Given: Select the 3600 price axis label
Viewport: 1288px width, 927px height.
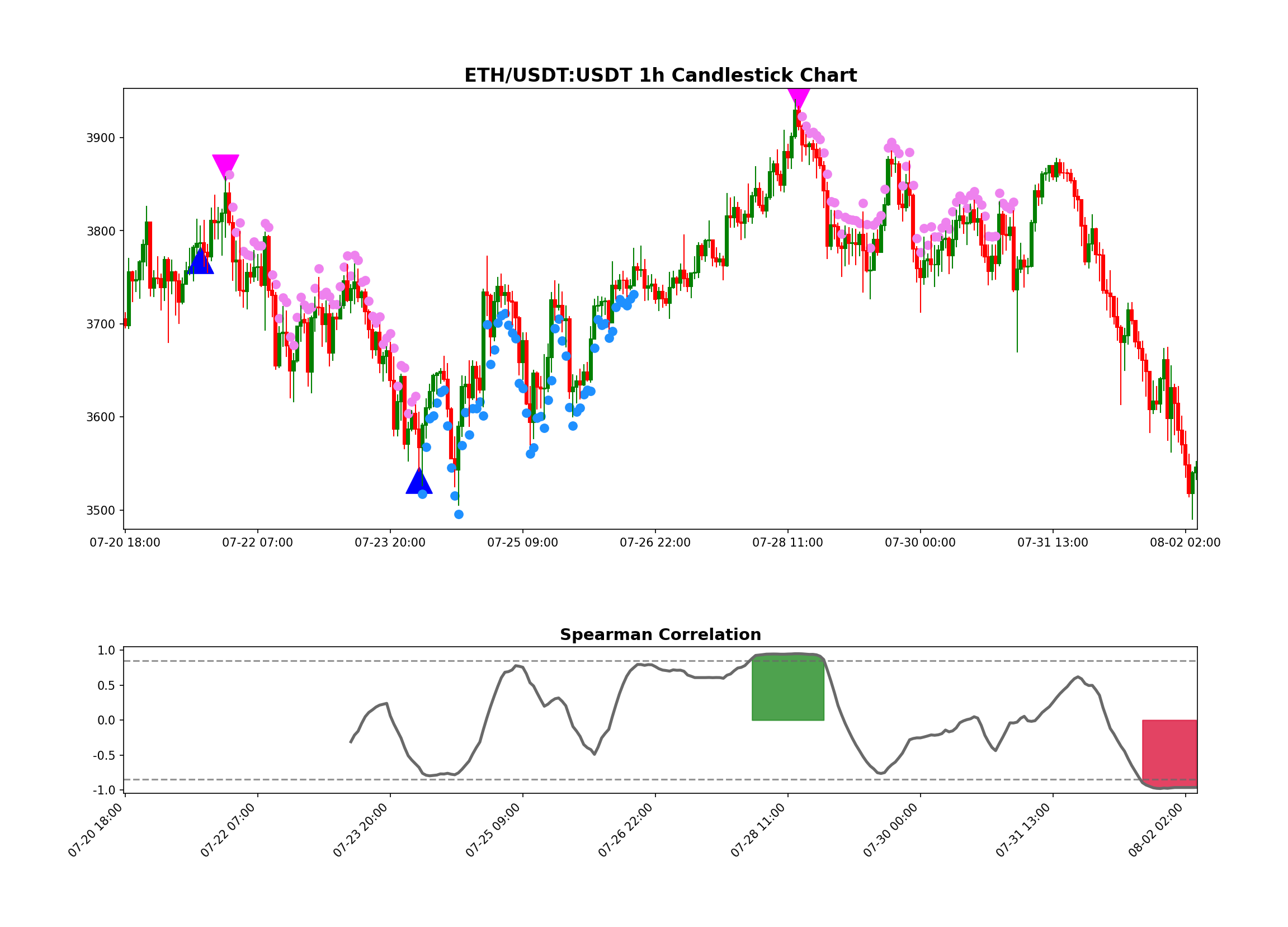Looking at the screenshot, I should click(x=101, y=417).
